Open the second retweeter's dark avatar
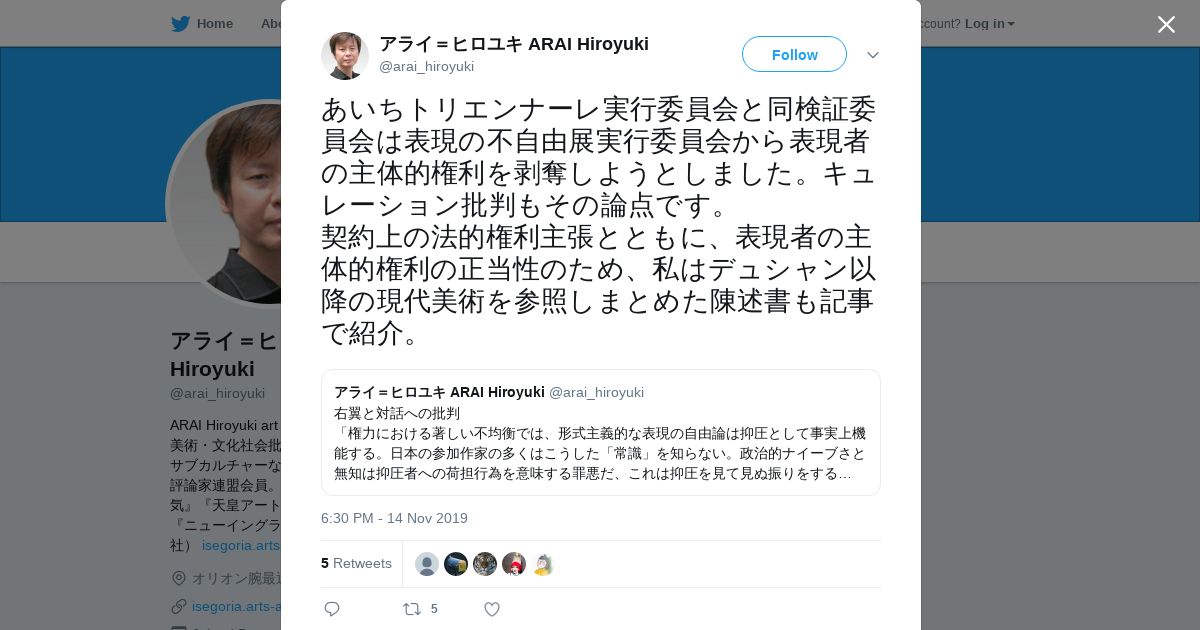Image resolution: width=1200 pixels, height=630 pixels. [456, 564]
